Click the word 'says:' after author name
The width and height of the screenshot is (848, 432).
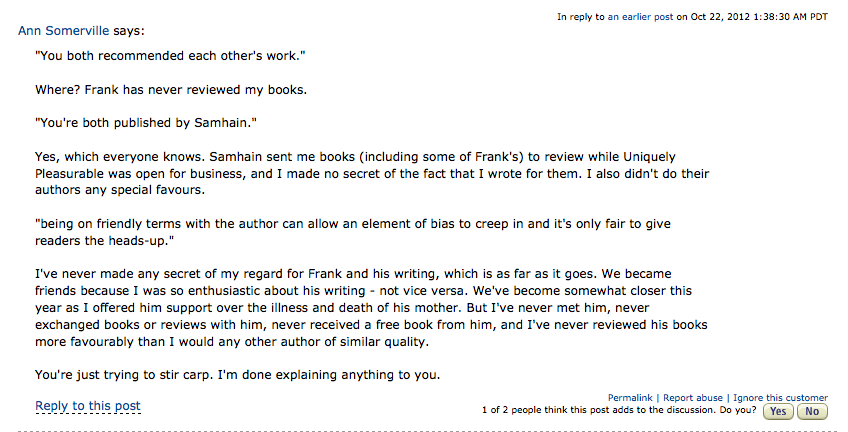[x=129, y=31]
